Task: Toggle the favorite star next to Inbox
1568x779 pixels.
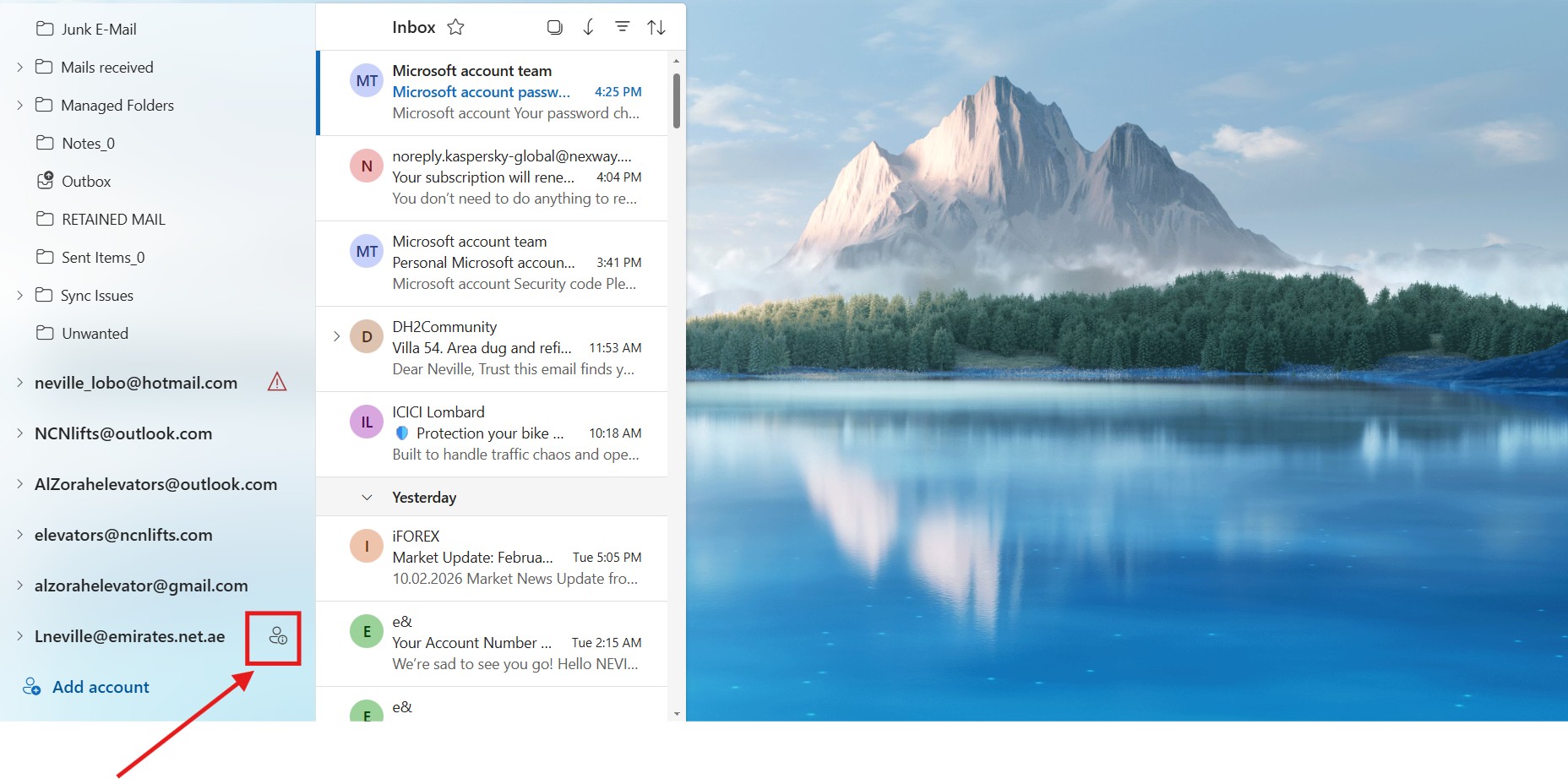Action: point(455,26)
